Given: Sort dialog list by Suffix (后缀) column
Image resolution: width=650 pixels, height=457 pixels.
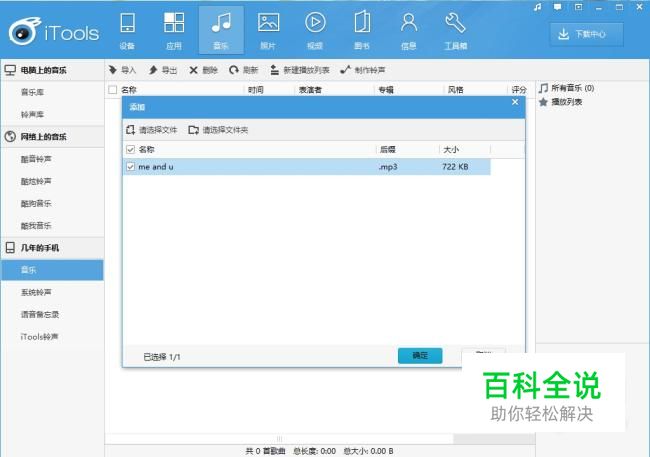Looking at the screenshot, I should click(388, 149).
